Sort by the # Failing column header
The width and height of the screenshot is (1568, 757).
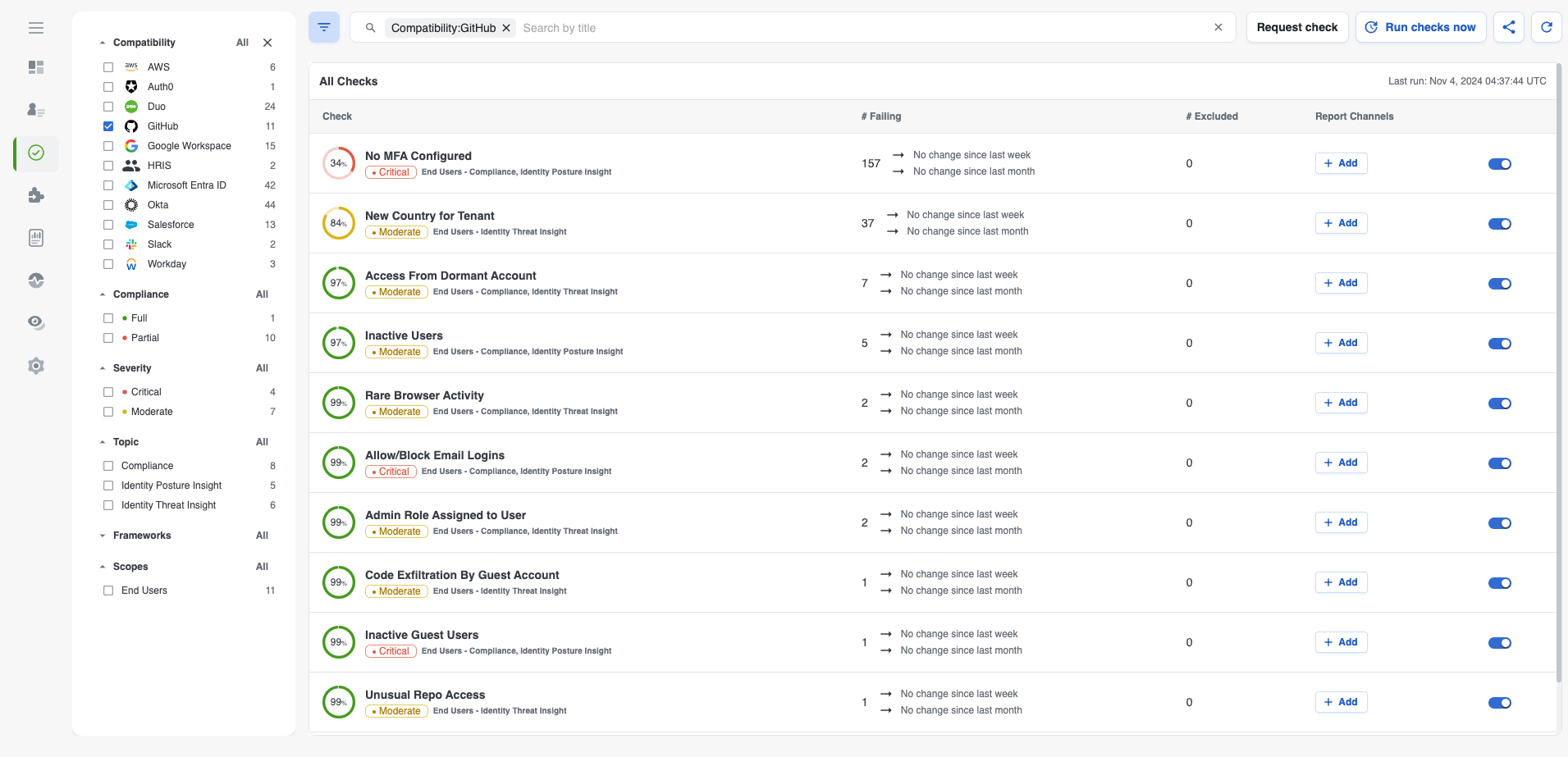[880, 116]
